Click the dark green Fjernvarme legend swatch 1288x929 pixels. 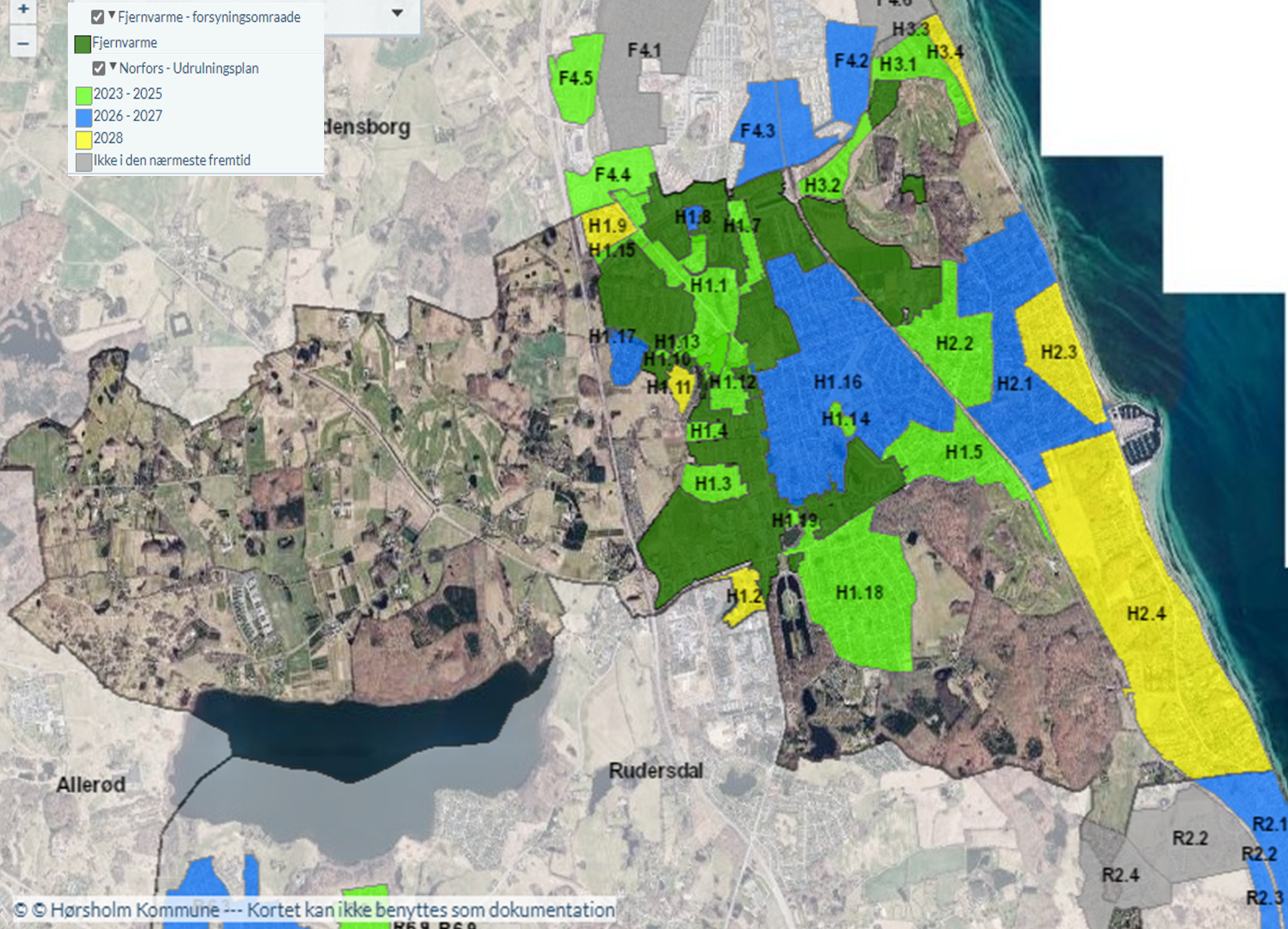[83, 43]
